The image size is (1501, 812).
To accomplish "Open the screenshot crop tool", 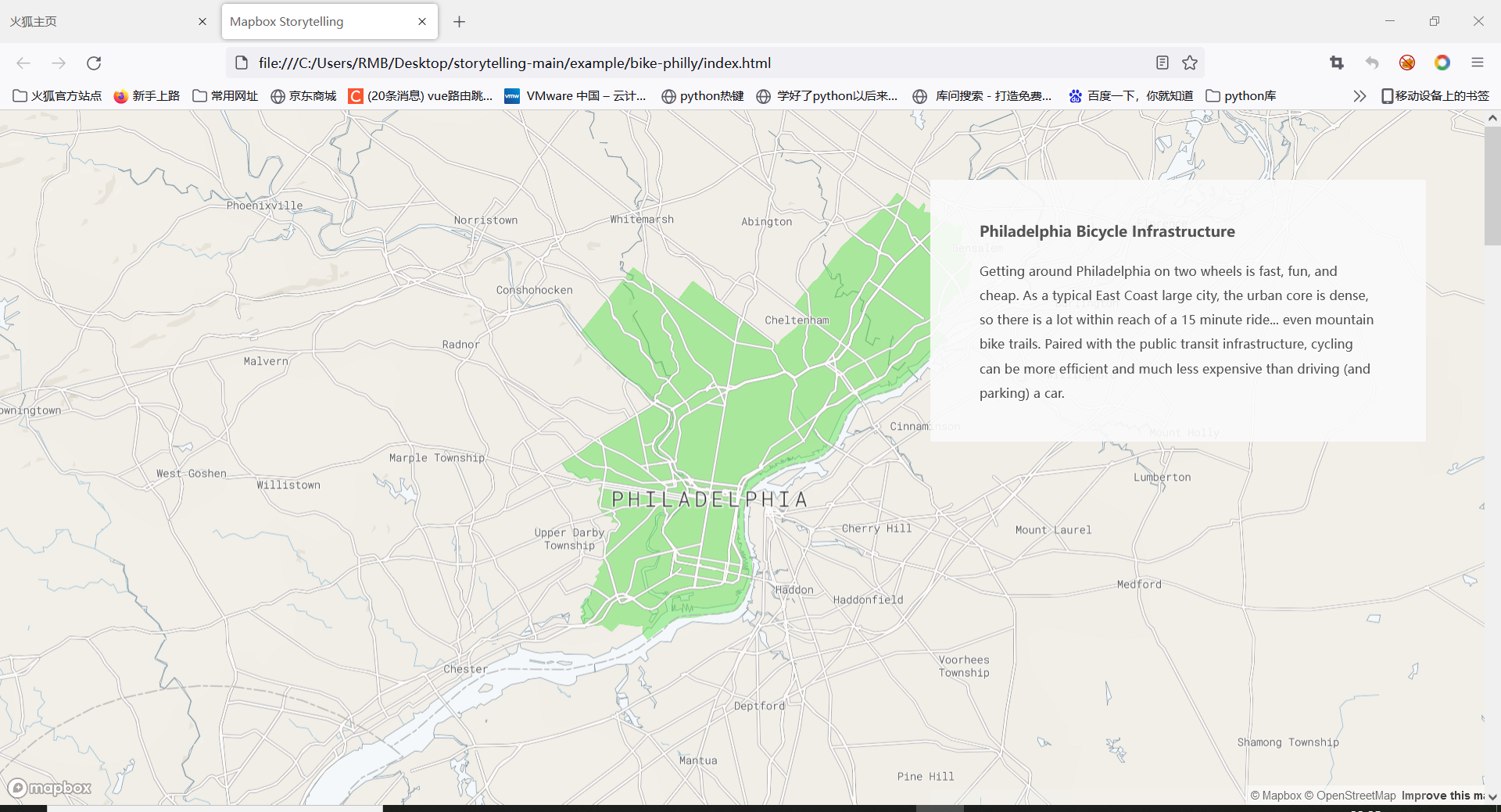I will 1337,63.
